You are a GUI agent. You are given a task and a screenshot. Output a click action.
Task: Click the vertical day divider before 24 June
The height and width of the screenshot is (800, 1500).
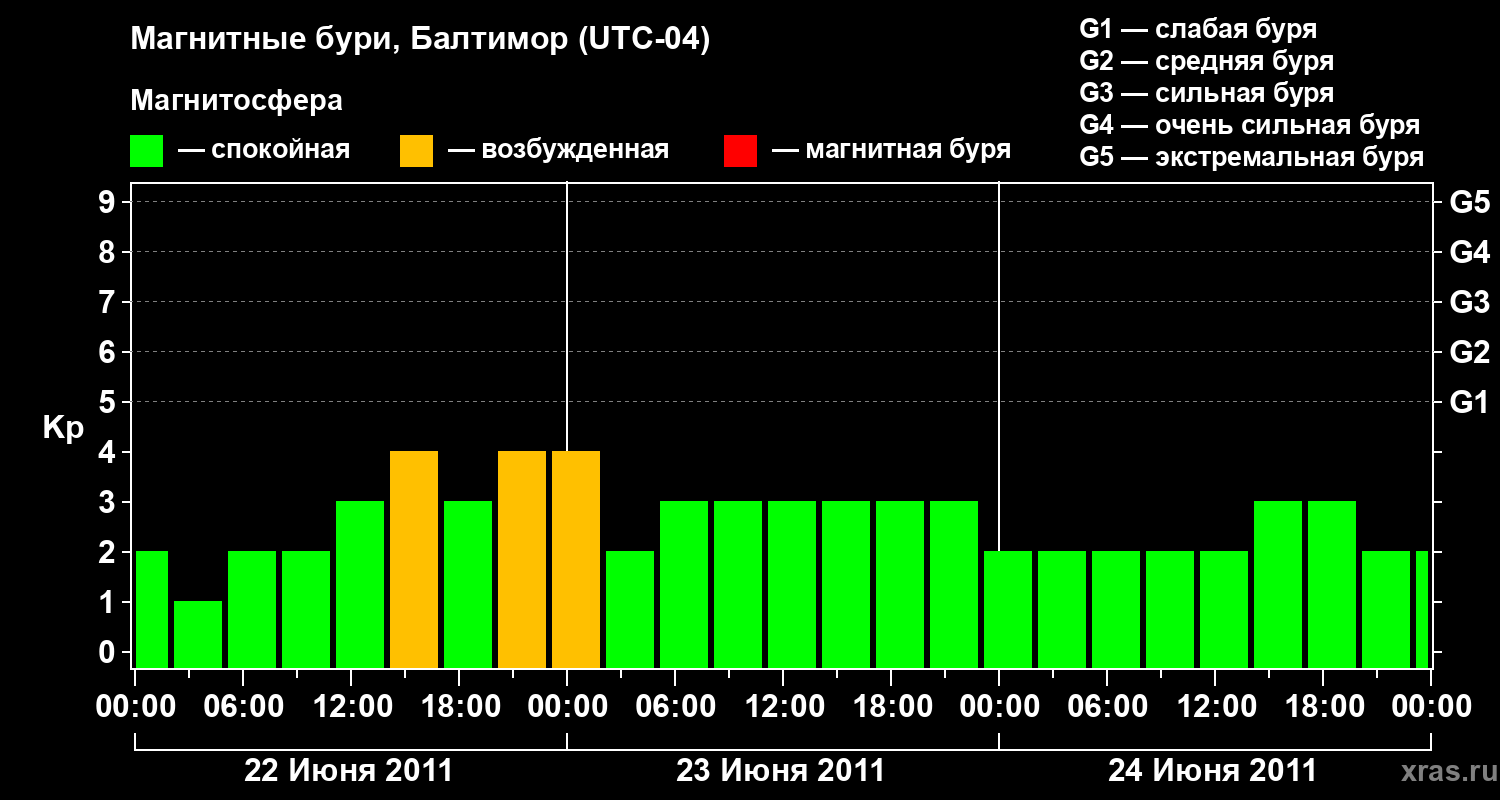[x=999, y=425]
